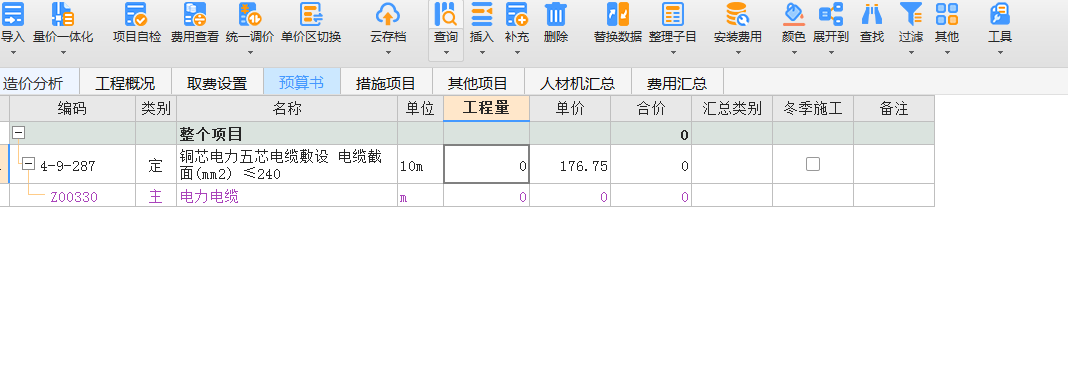Click the 10m unit cell
Image resolution: width=1068 pixels, height=383 pixels.
coord(420,164)
